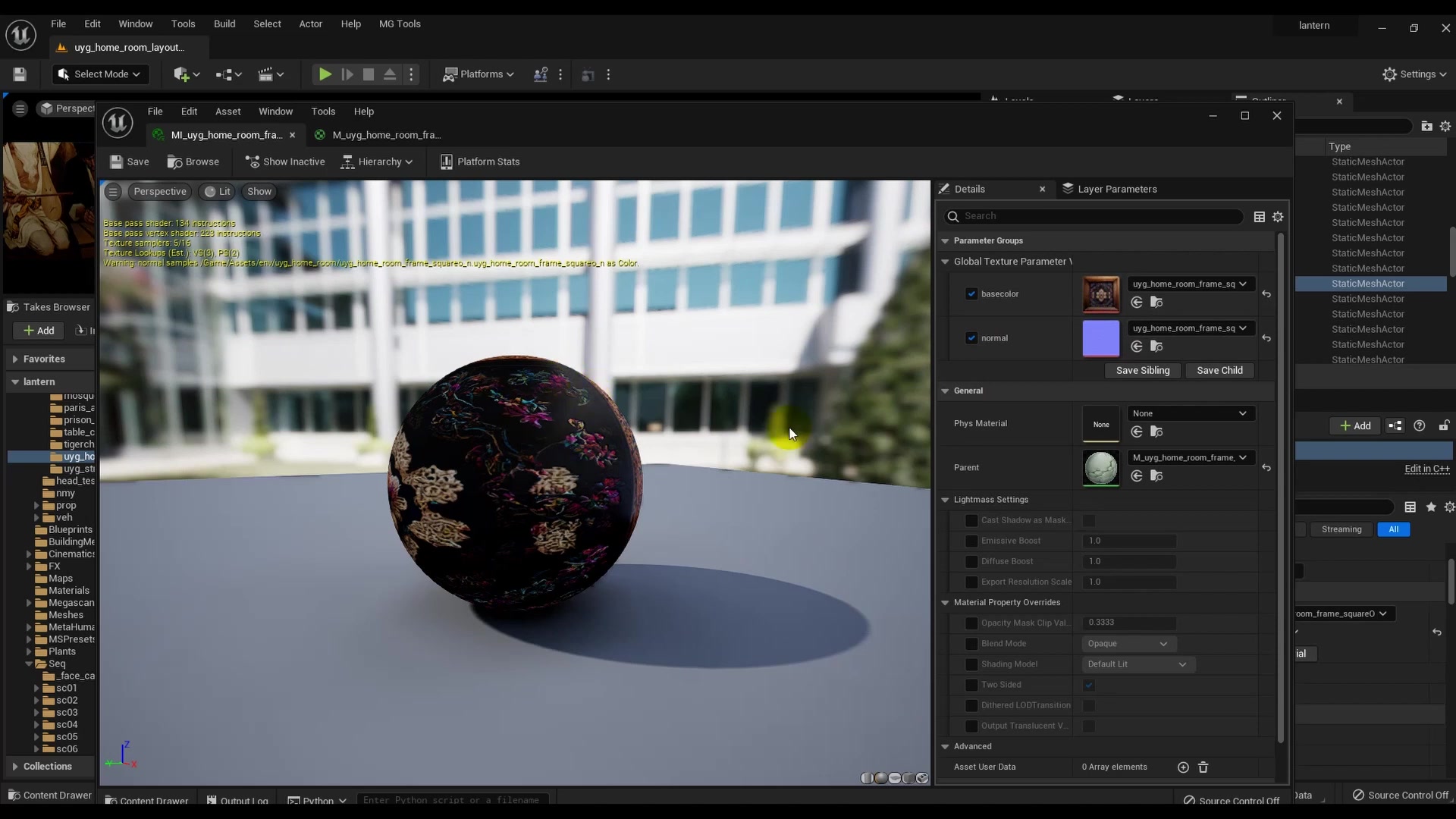Collapse the Parameter Groups section
This screenshot has height=819, width=1456.
(946, 241)
